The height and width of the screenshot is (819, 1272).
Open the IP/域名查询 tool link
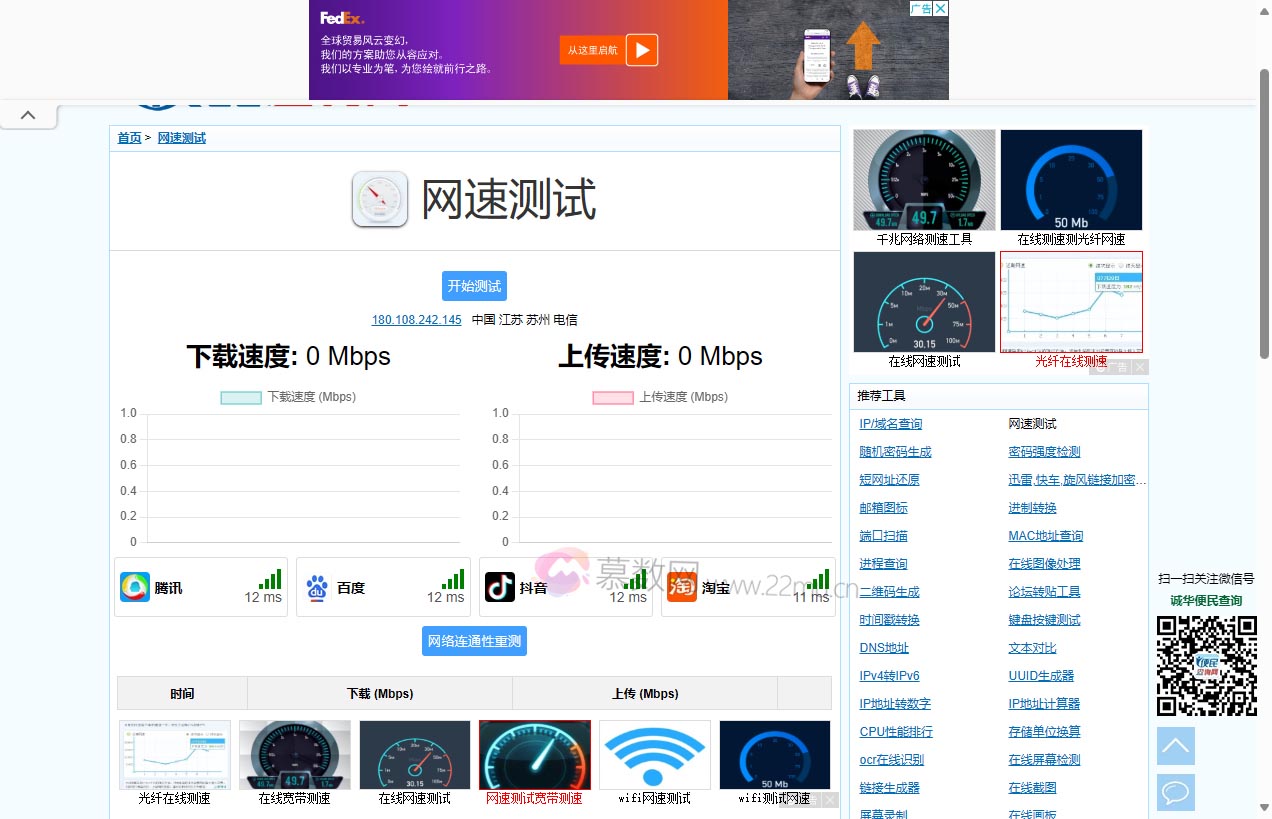[890, 423]
